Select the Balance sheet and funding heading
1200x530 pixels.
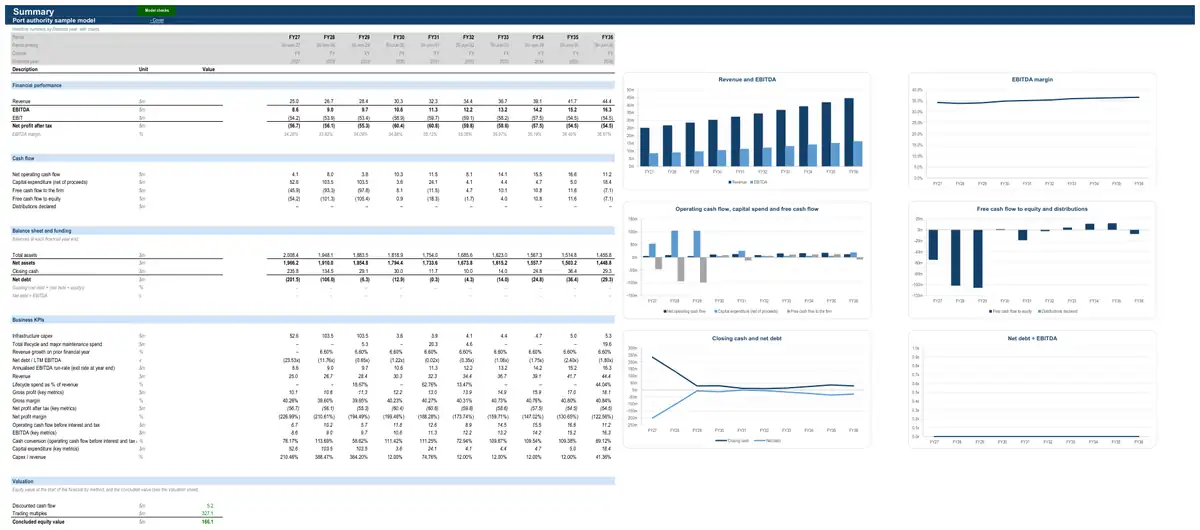pos(42,231)
